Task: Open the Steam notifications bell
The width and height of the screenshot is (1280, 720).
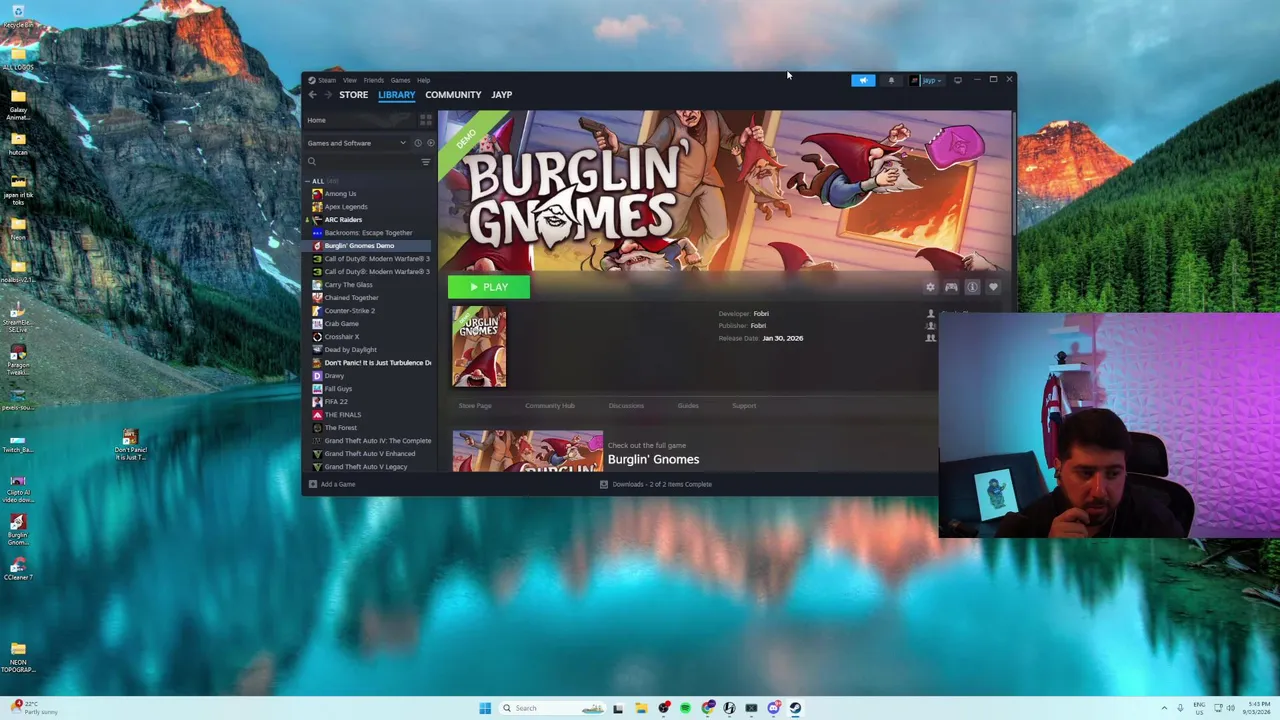Action: coord(891,80)
